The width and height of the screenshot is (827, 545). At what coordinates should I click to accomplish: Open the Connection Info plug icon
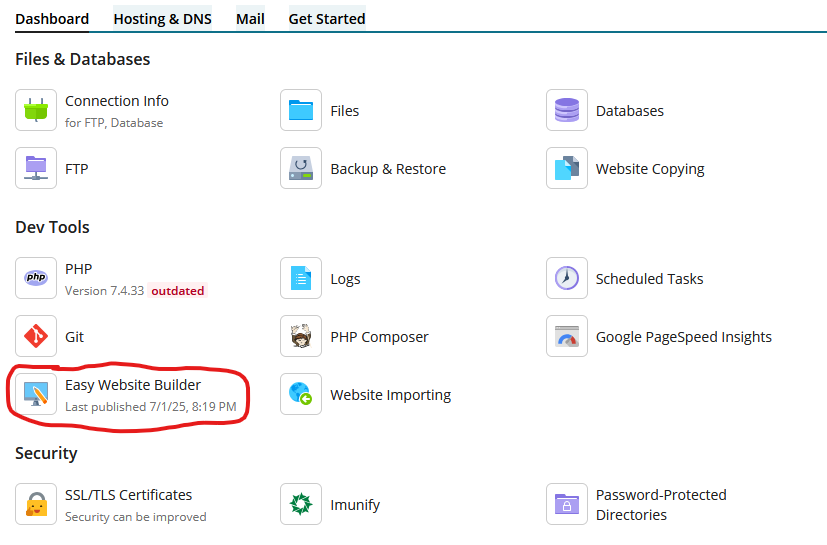pos(36,110)
